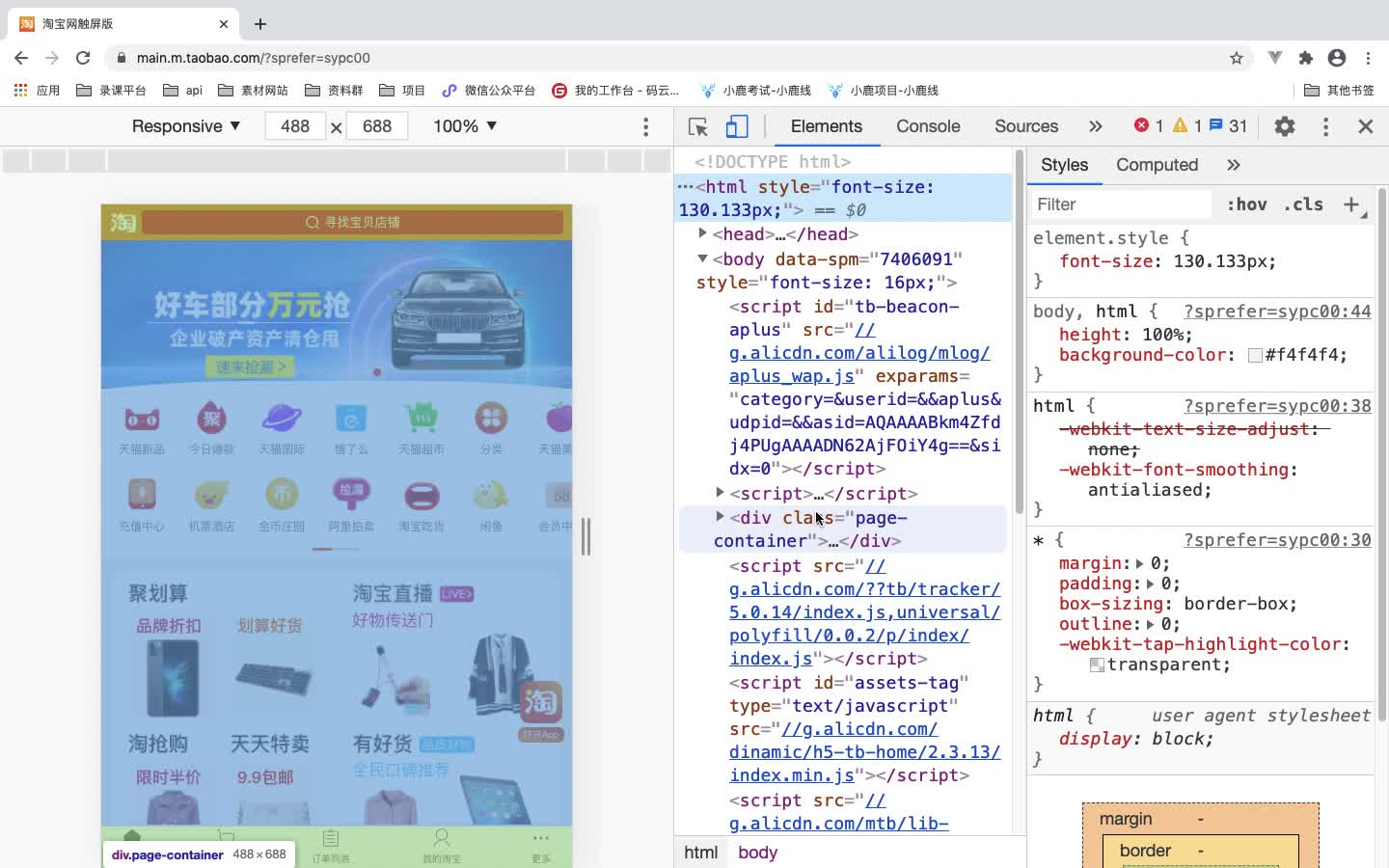Viewport: 1389px width, 868px height.
Task: Open the 100% zoom dropdown
Action: pyautogui.click(x=465, y=126)
